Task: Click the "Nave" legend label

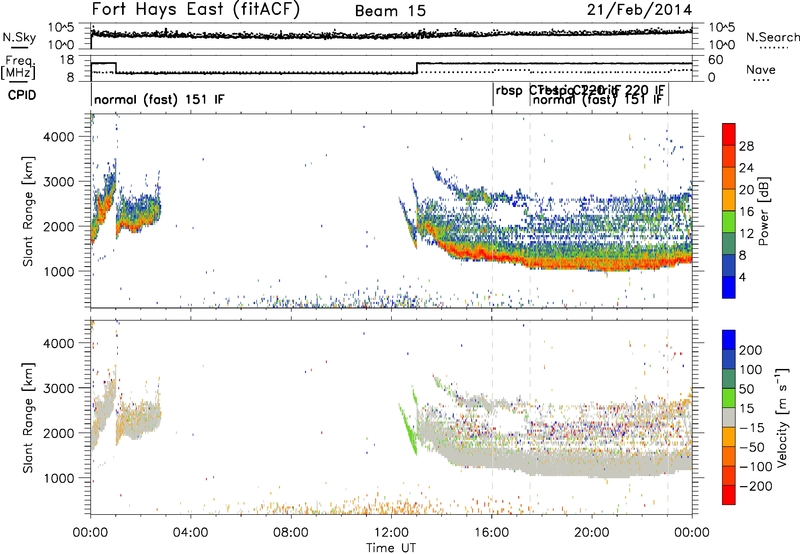Action: pyautogui.click(x=760, y=69)
